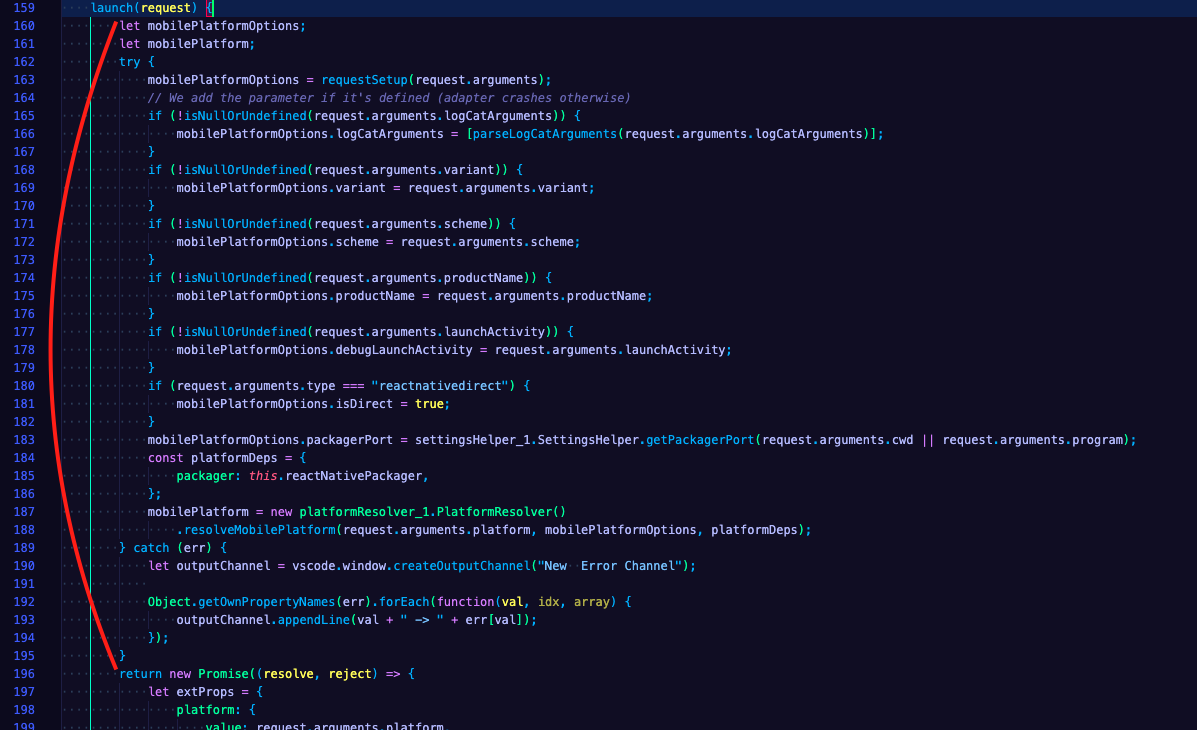Click settingsHelper_1 identifier on line 183

[x=473, y=440]
